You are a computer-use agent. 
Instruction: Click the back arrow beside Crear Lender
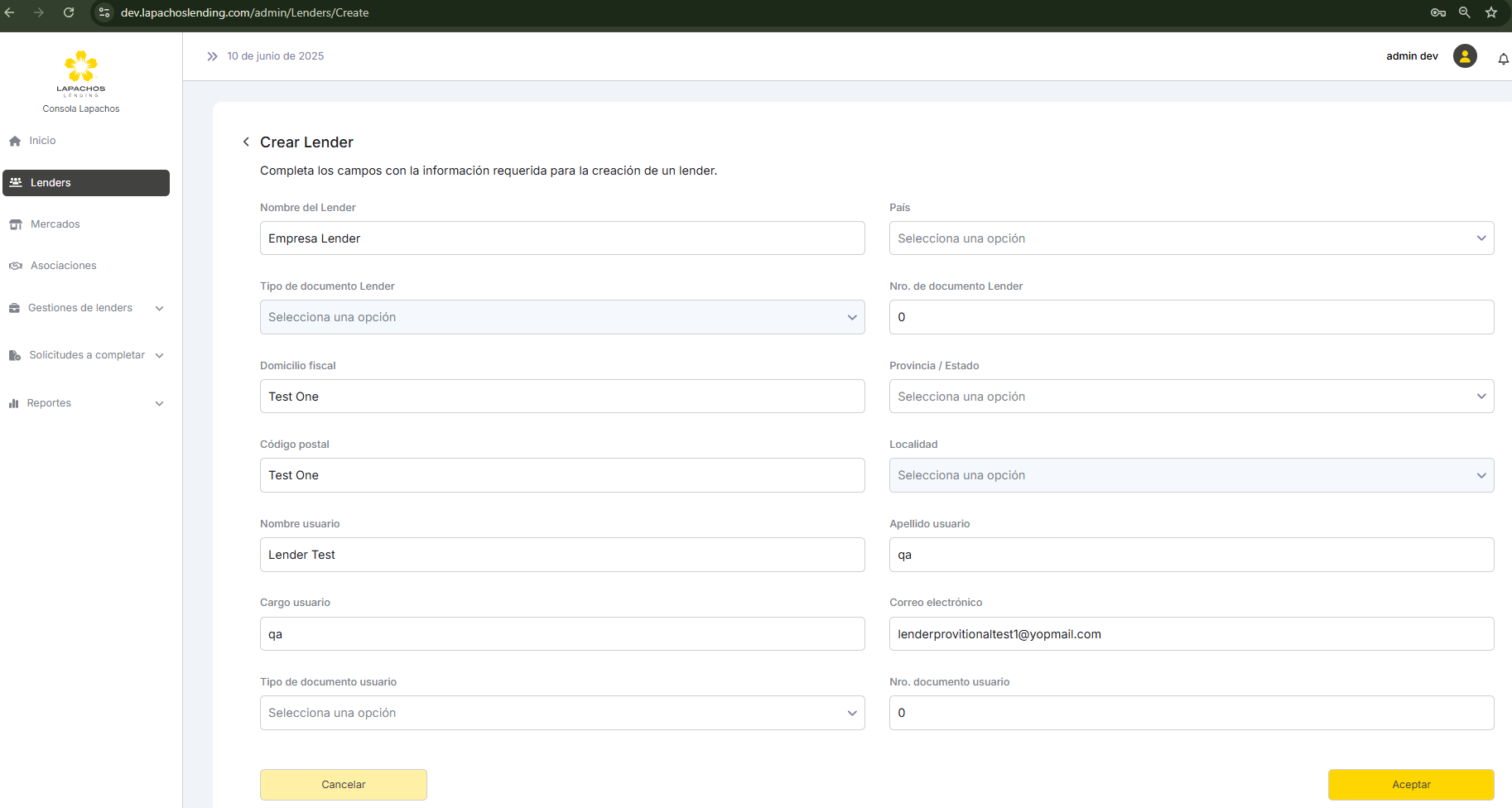pos(246,142)
